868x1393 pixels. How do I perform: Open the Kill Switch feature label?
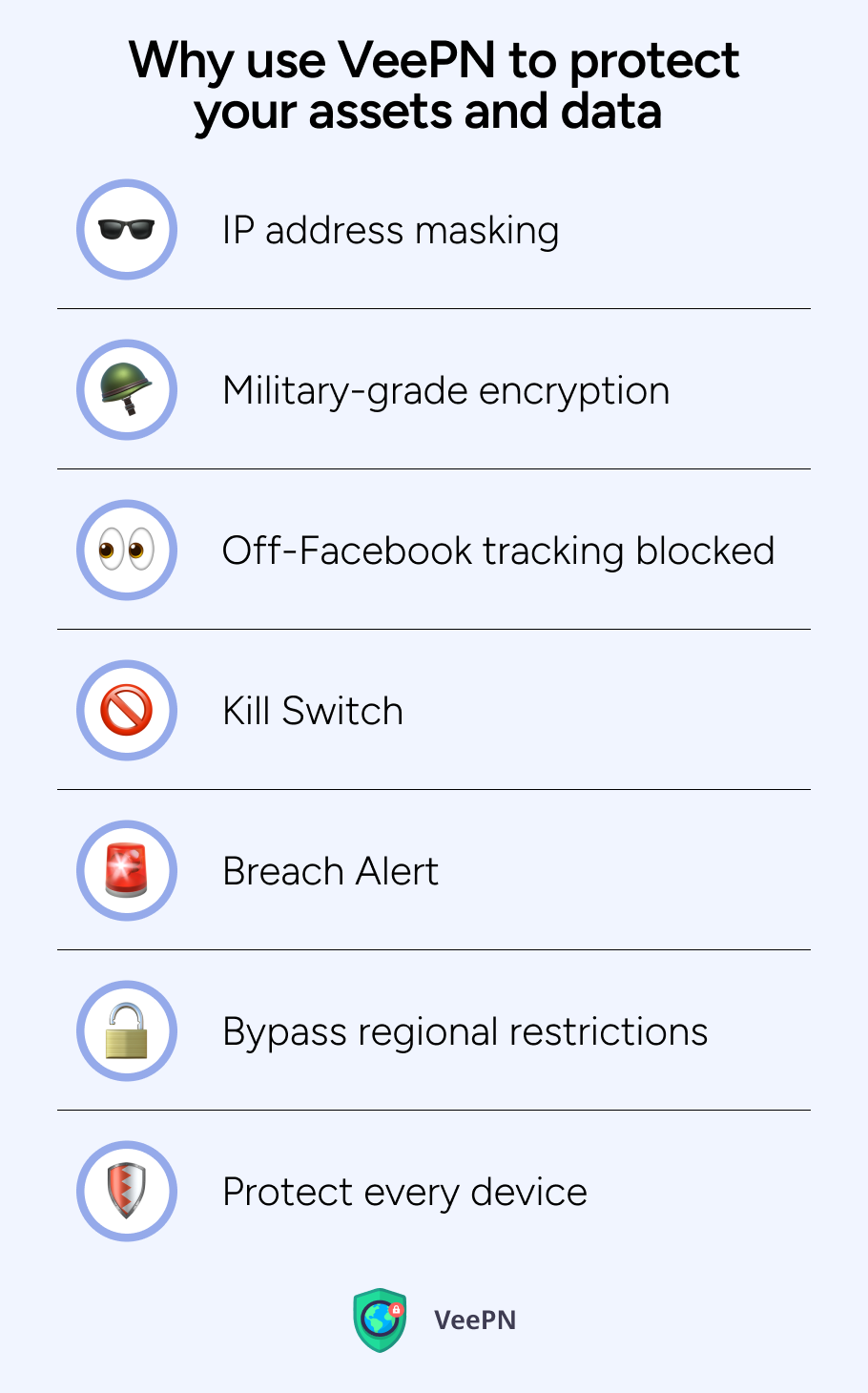click(x=313, y=712)
